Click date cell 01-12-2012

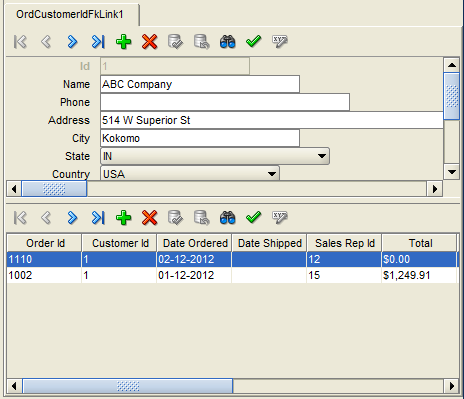point(194,275)
